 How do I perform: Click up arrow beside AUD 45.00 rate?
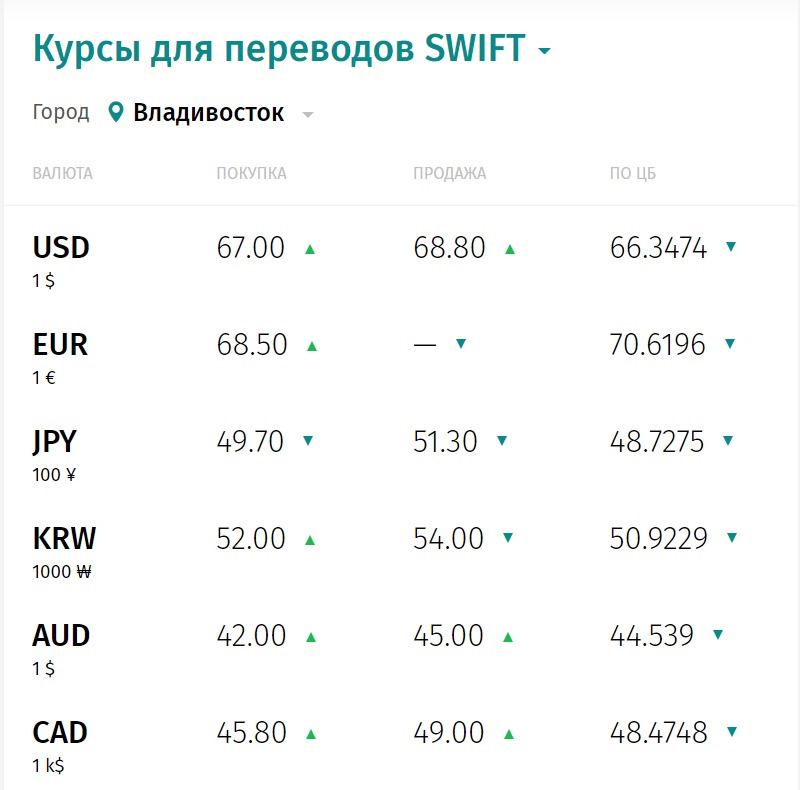[x=508, y=637]
